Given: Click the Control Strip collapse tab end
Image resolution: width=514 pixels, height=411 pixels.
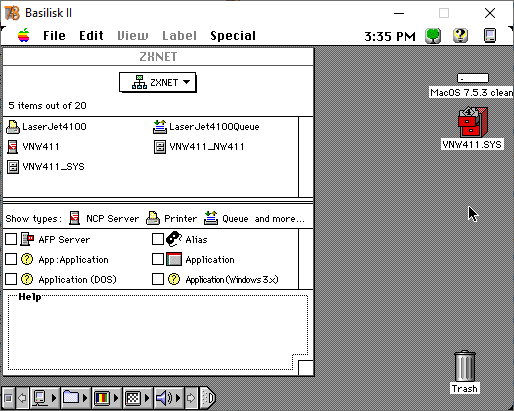Looking at the screenshot, I should pyautogui.click(x=208, y=398).
